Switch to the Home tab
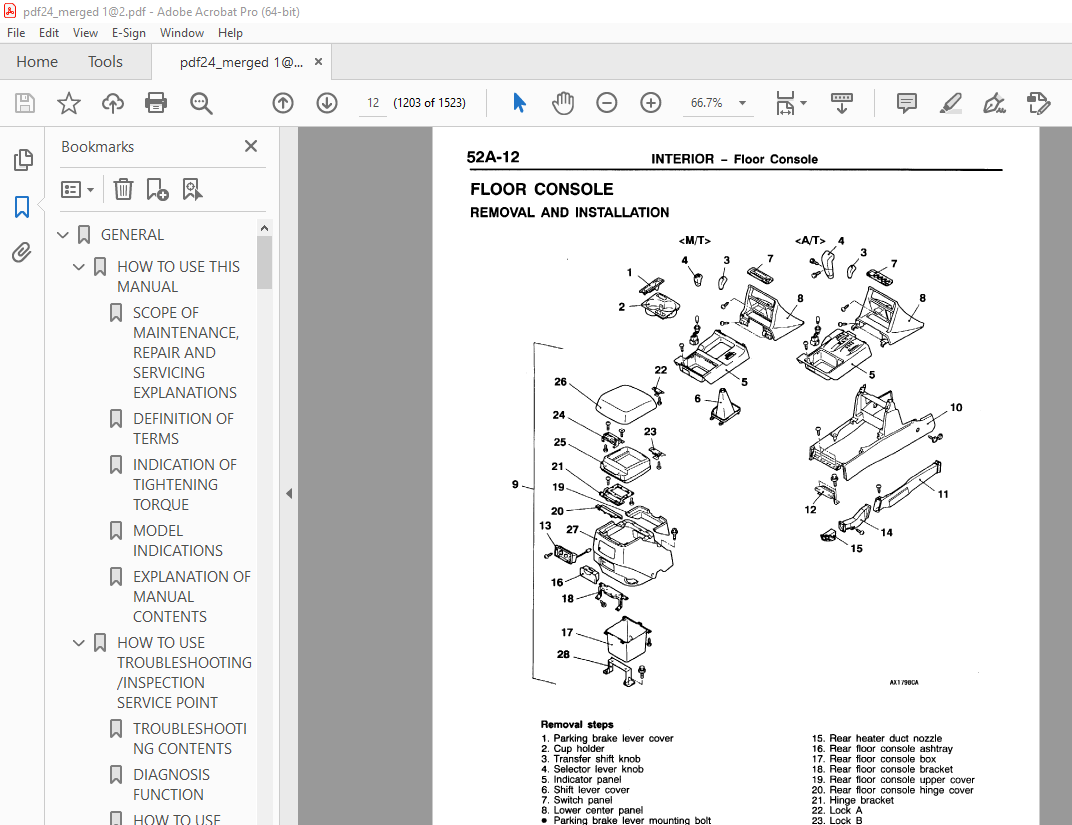1072x825 pixels. (37, 62)
